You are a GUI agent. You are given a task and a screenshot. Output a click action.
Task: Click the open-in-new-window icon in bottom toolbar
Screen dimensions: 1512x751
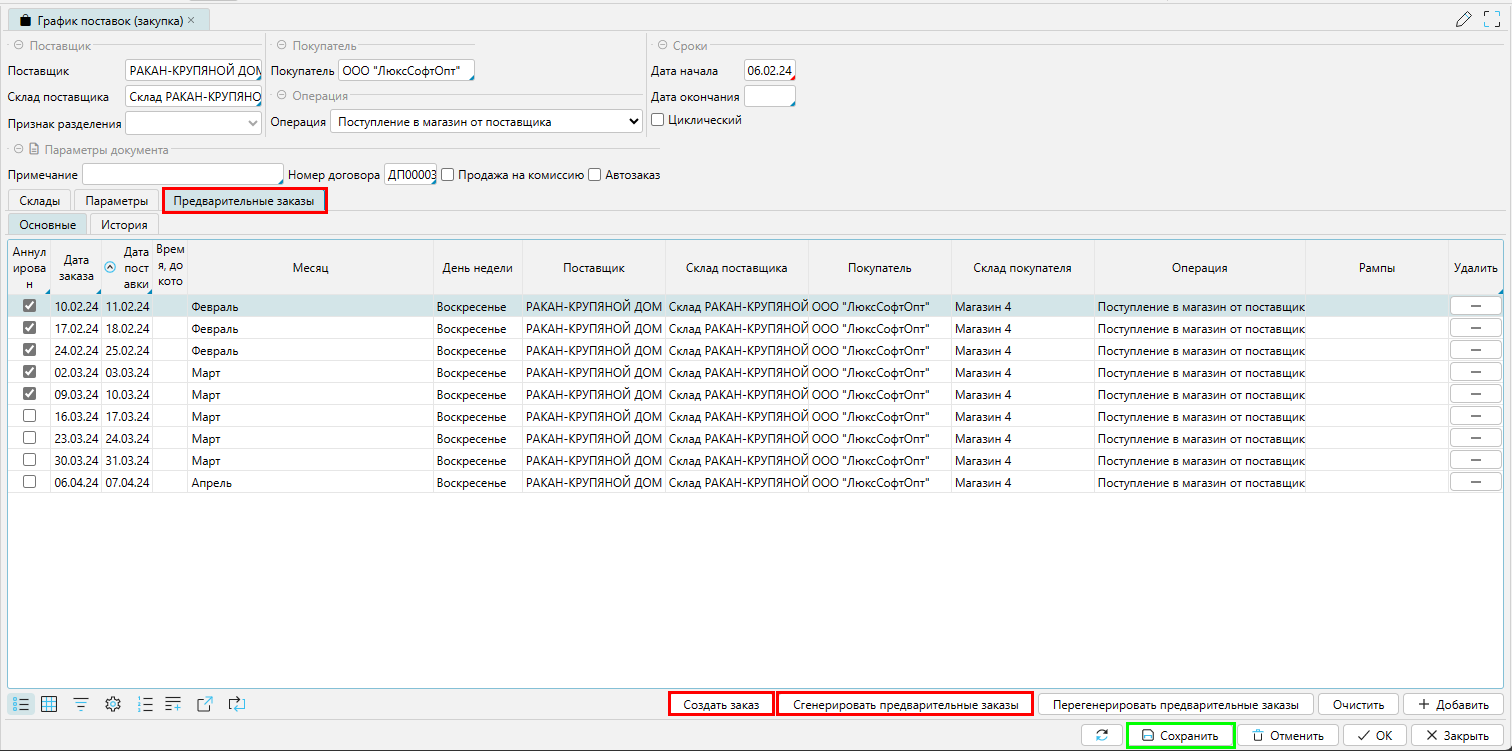(204, 704)
